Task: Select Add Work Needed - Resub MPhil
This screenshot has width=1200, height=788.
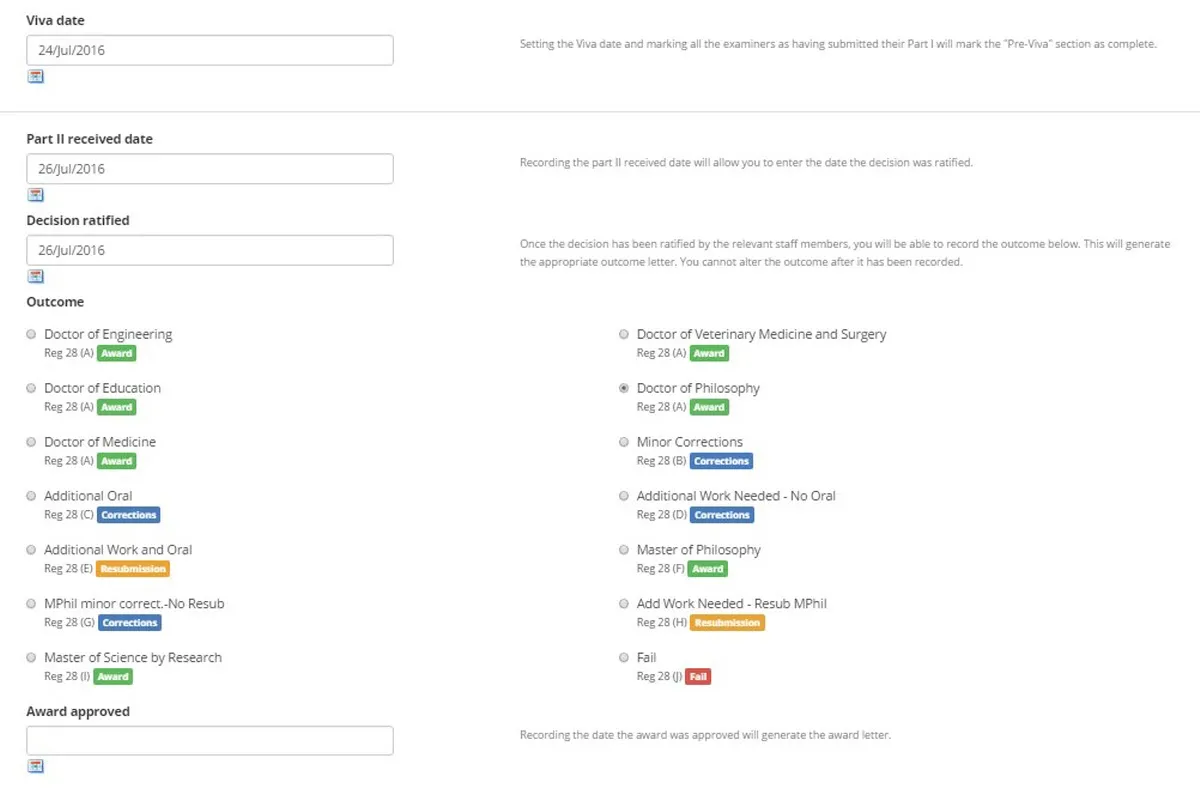Action: 623,604
